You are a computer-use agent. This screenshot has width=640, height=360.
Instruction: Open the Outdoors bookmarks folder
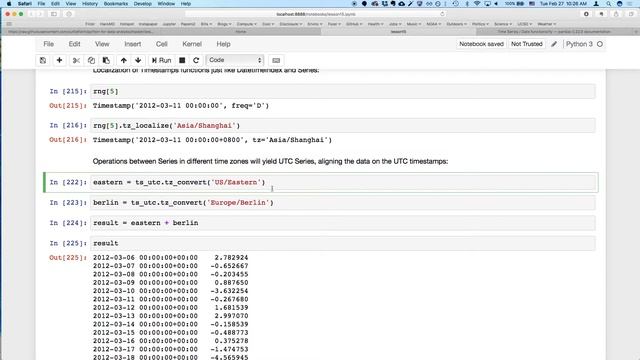[456, 24]
